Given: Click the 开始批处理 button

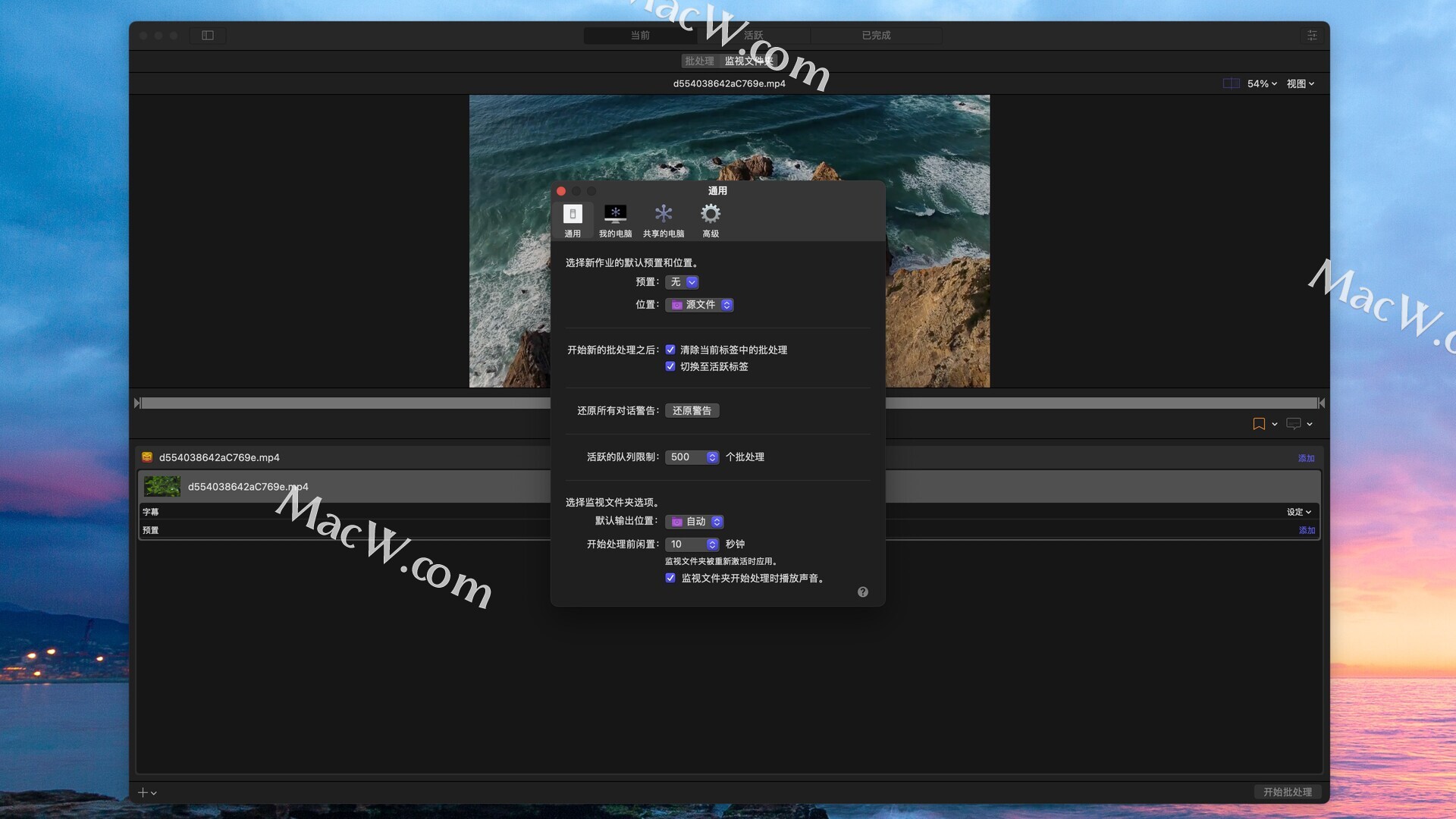Looking at the screenshot, I should pyautogui.click(x=1287, y=792).
